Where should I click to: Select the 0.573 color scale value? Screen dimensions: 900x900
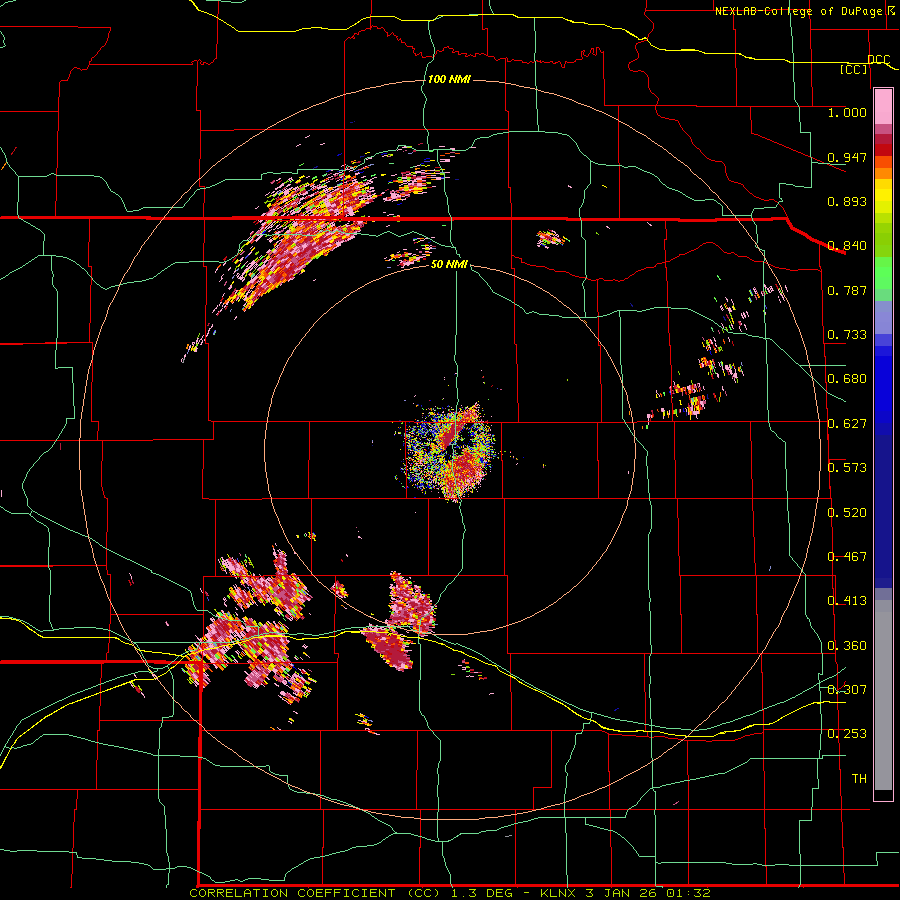tap(847, 468)
